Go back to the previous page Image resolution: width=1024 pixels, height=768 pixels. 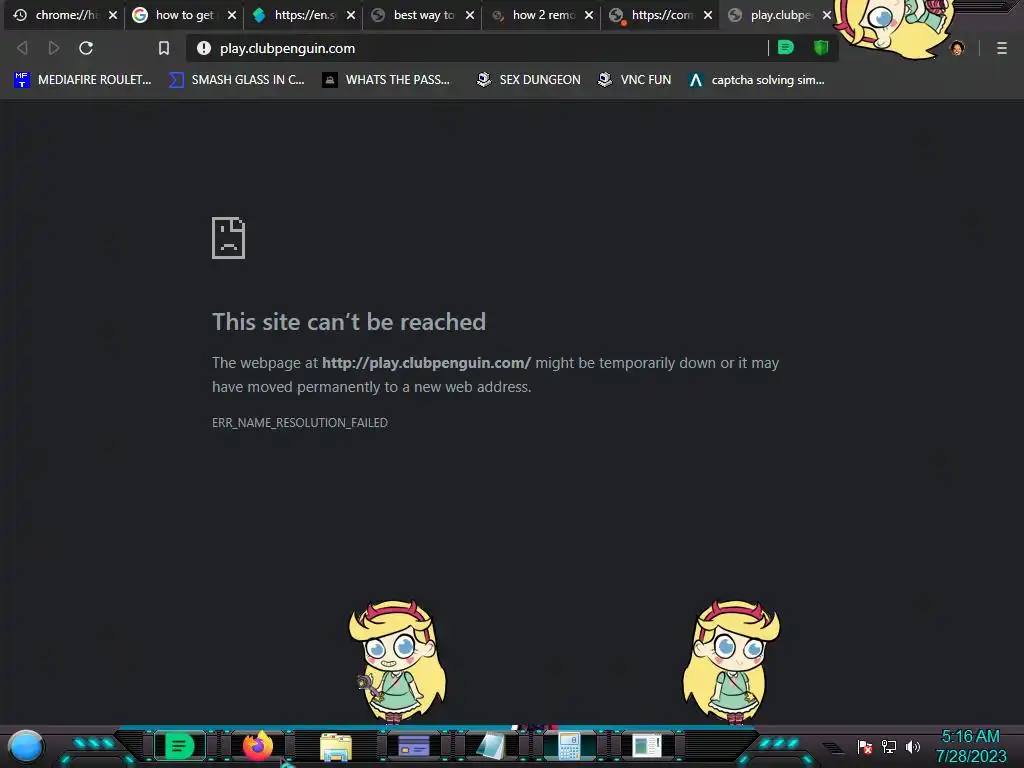(x=22, y=48)
